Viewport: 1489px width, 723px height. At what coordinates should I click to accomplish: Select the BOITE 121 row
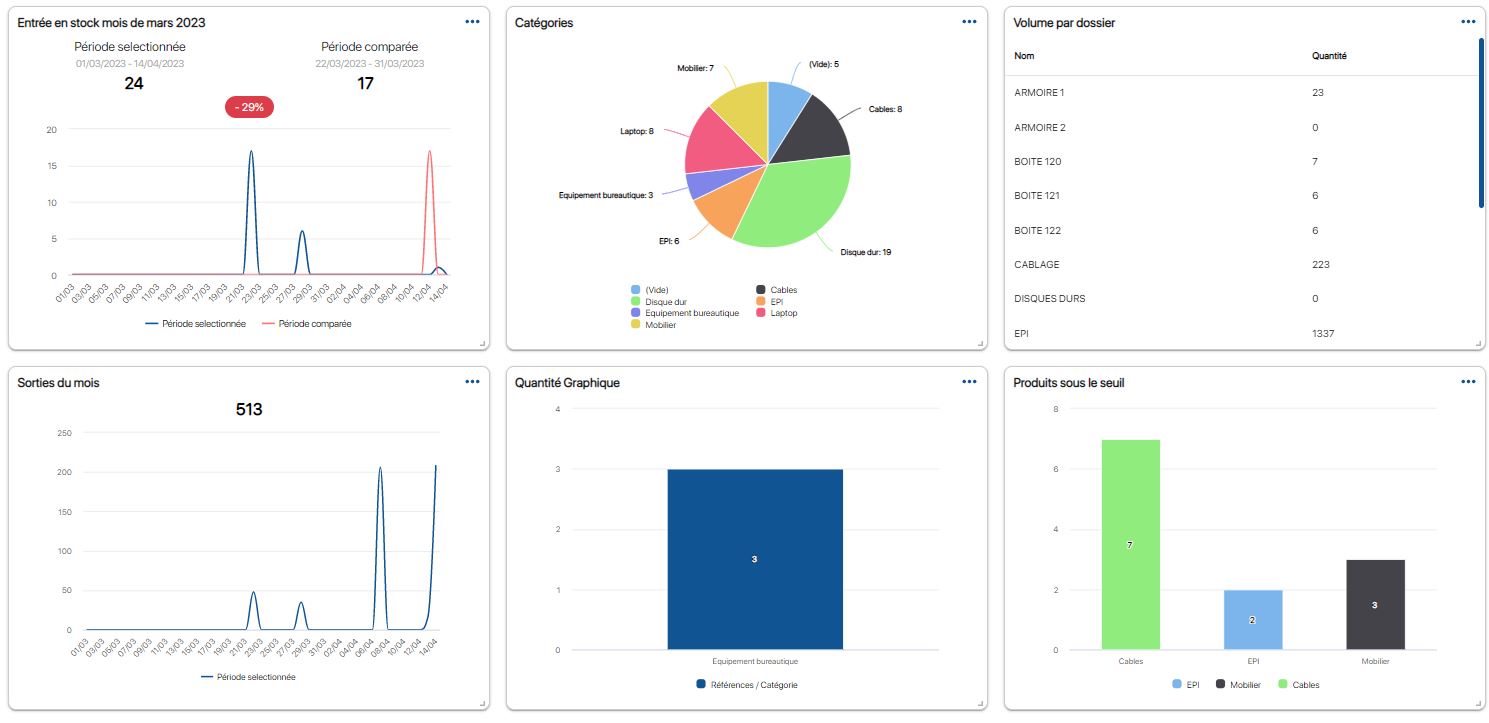pos(1243,196)
